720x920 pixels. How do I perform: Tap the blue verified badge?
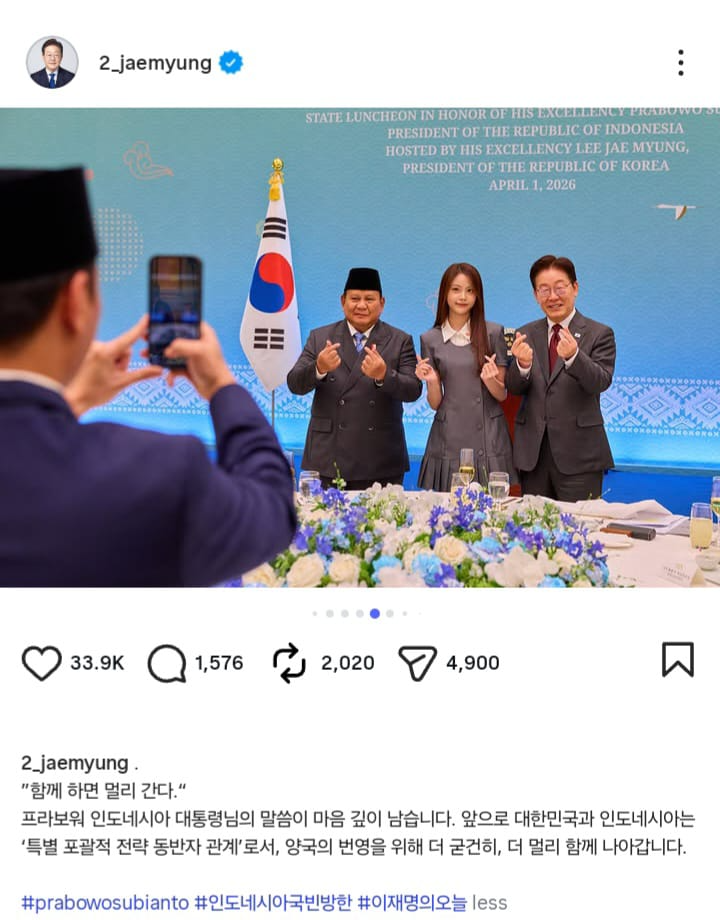pyautogui.click(x=231, y=62)
